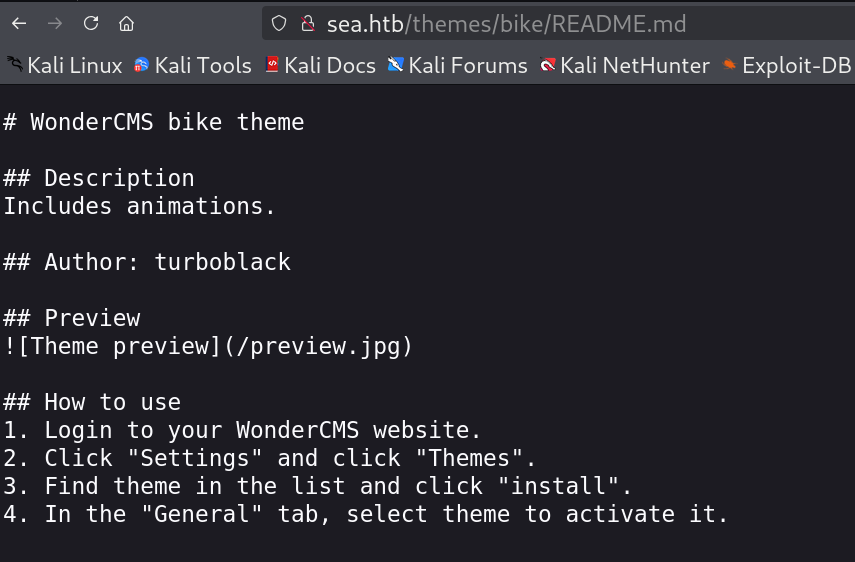The image size is (855, 562).
Task: Click the "WonderCMS bike theme" heading text
Action: (x=167, y=122)
